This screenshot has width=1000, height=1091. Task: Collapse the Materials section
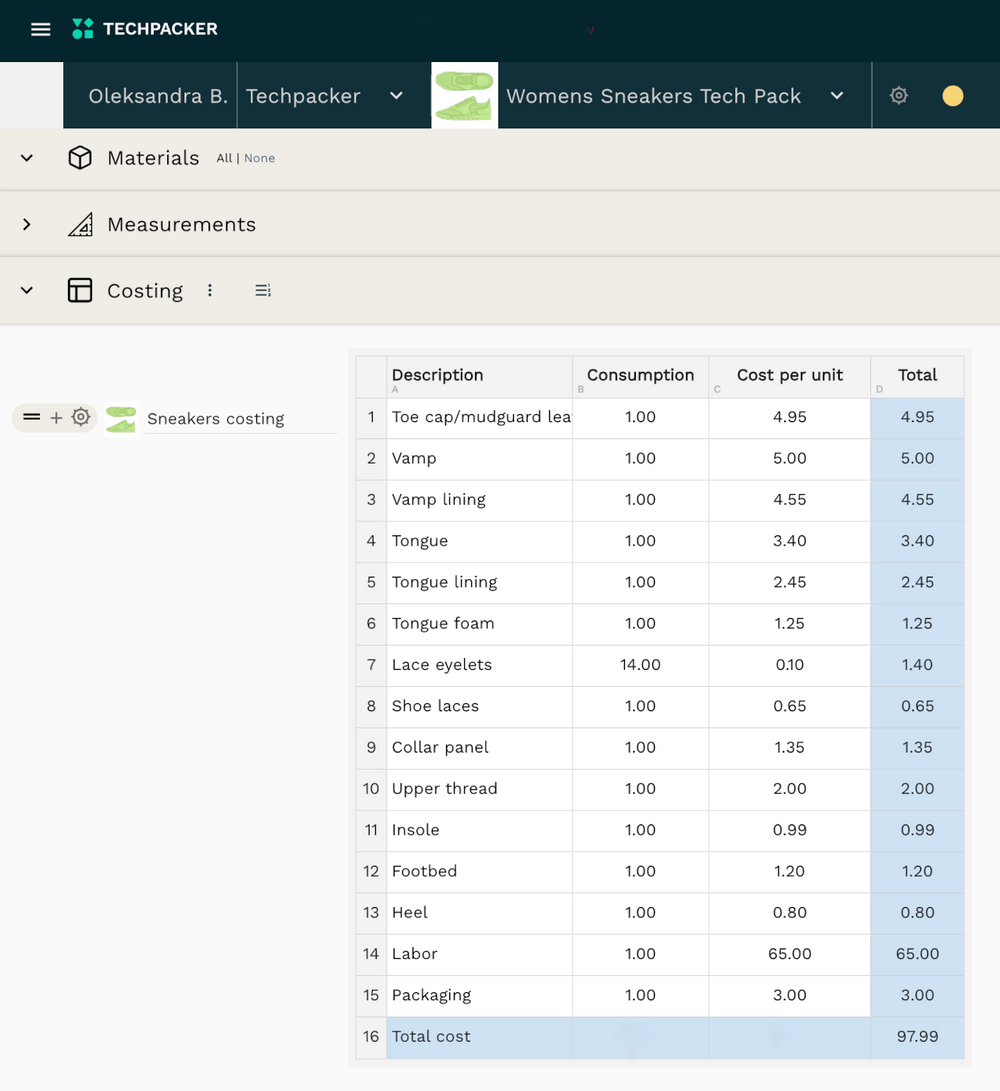click(26, 158)
